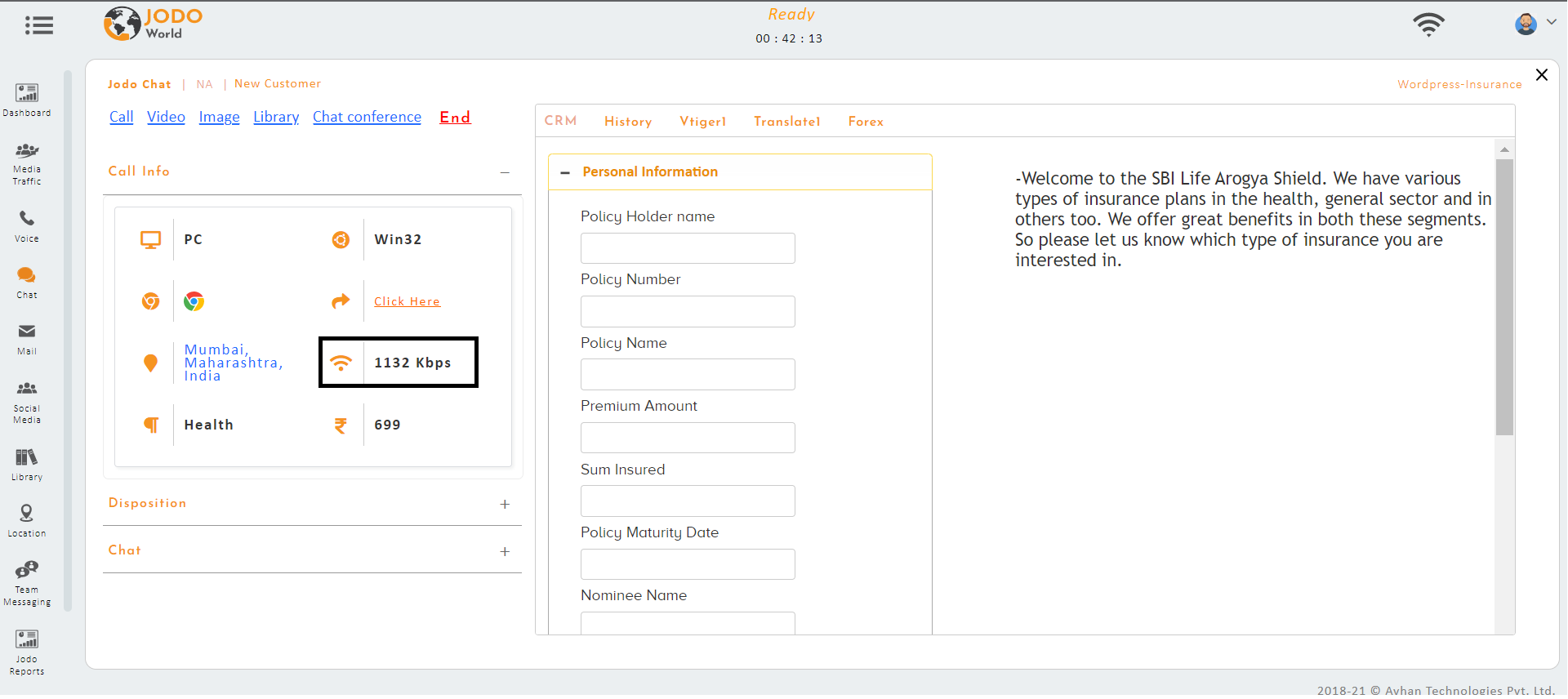The width and height of the screenshot is (1568, 699).
Task: Expand the Chat section
Action: tap(505, 551)
